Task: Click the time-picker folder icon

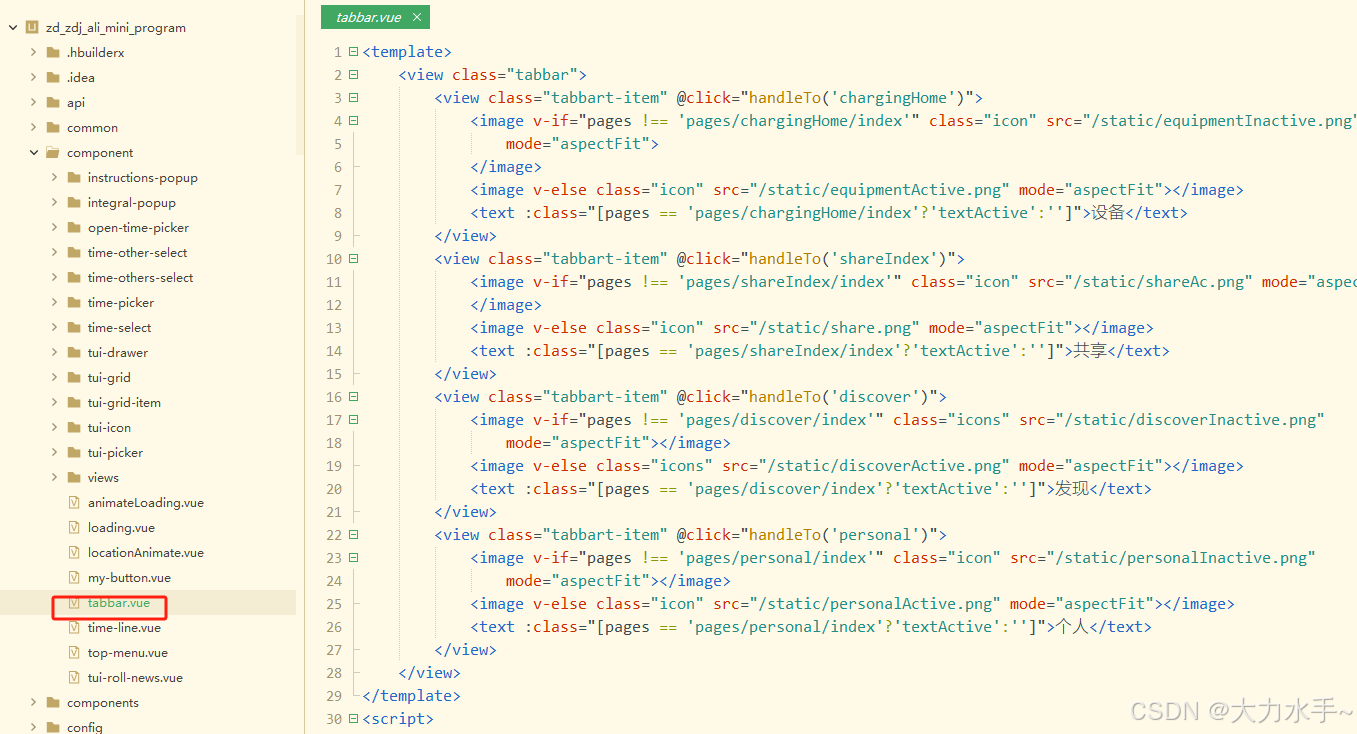Action: point(74,302)
